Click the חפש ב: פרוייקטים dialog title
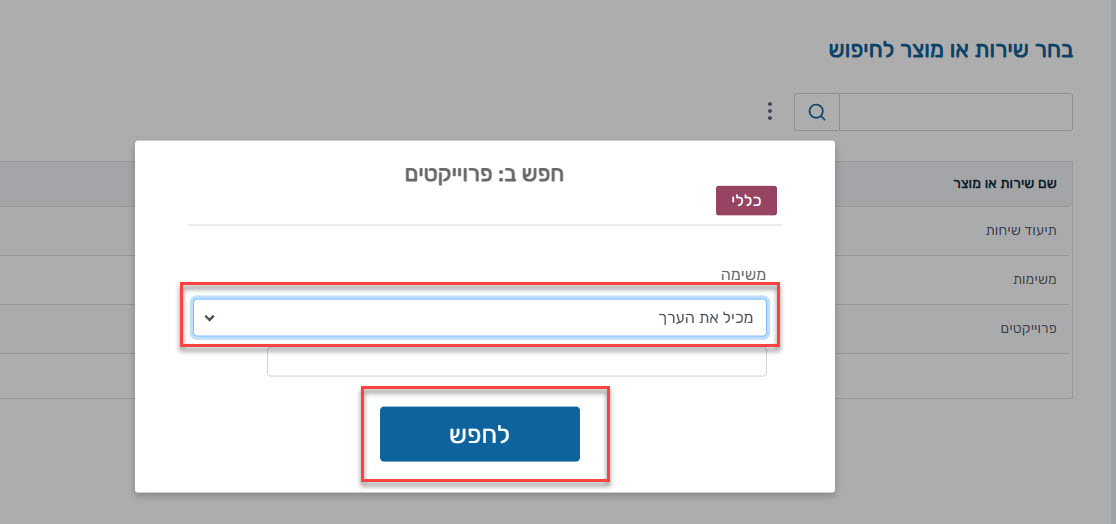This screenshot has height=524, width=1116. tap(484, 174)
